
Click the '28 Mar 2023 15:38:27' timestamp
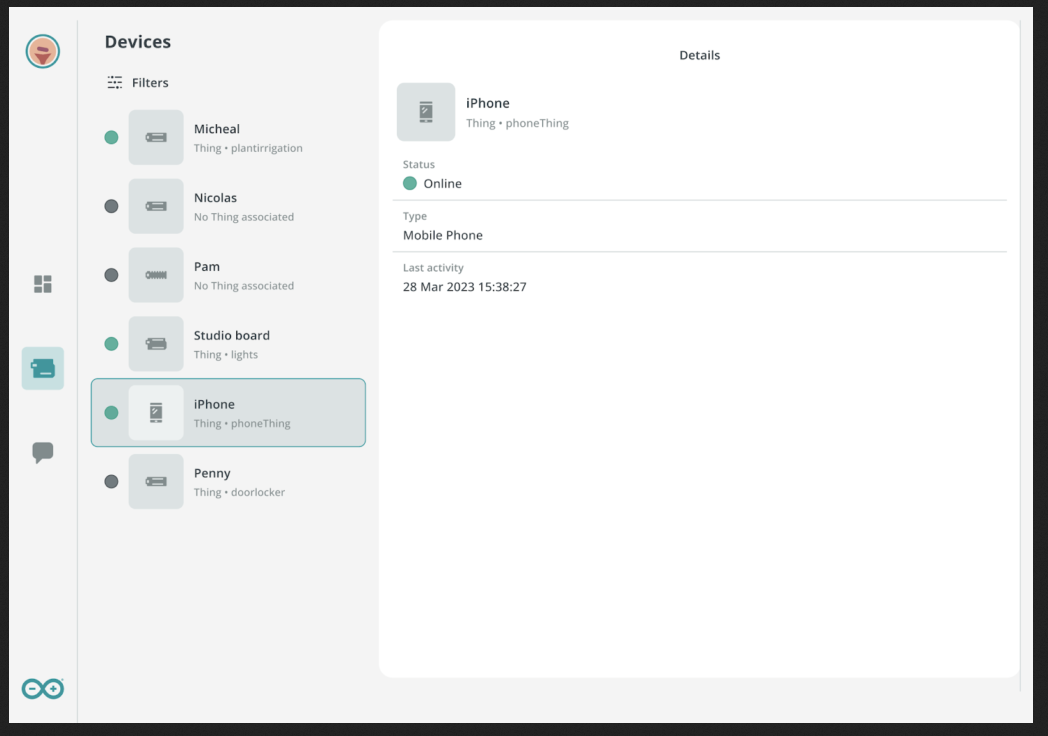465,287
